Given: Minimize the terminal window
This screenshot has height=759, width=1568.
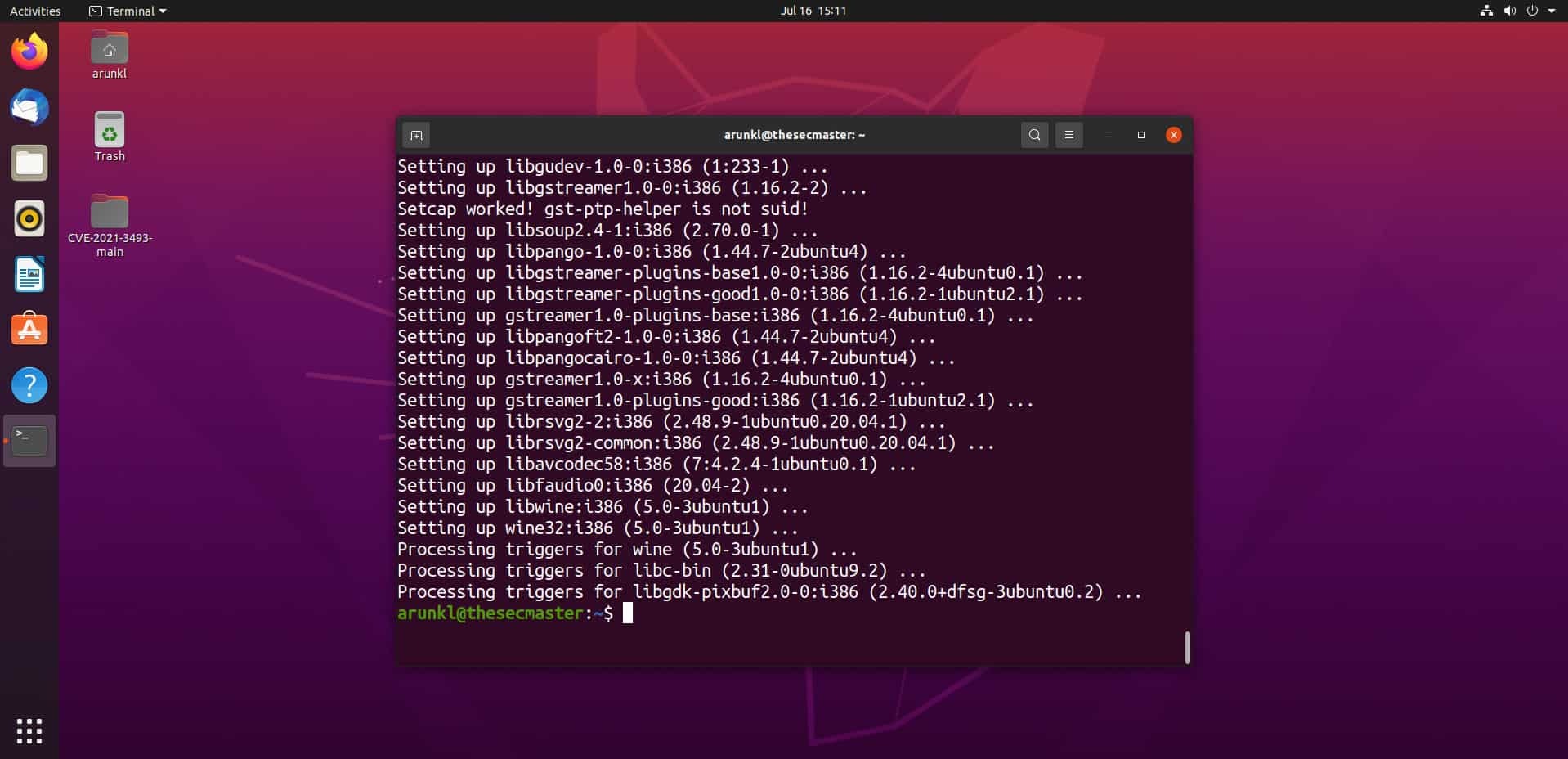Looking at the screenshot, I should tap(1109, 135).
